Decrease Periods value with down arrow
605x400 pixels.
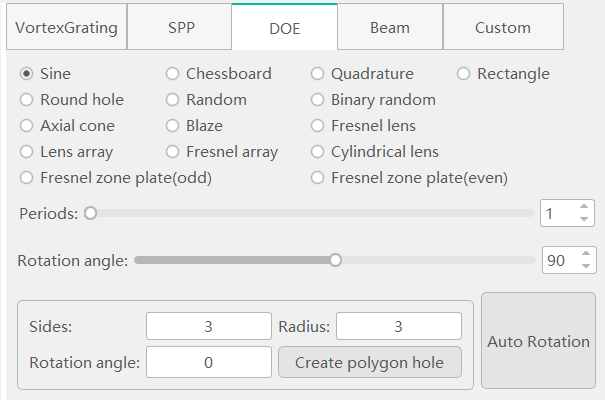click(584, 219)
